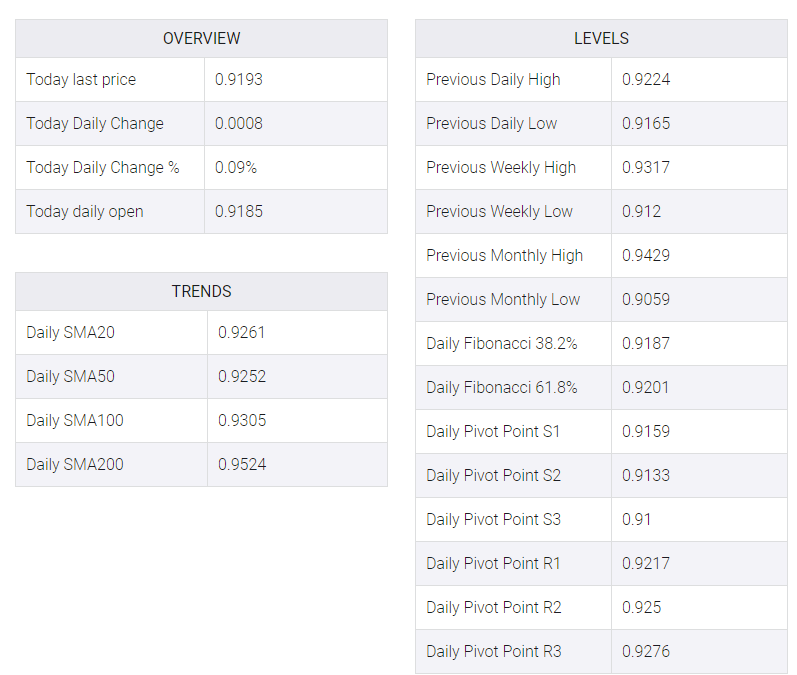The image size is (797, 675).
Task: Click the OVERVIEW table header
Action: coord(201,39)
